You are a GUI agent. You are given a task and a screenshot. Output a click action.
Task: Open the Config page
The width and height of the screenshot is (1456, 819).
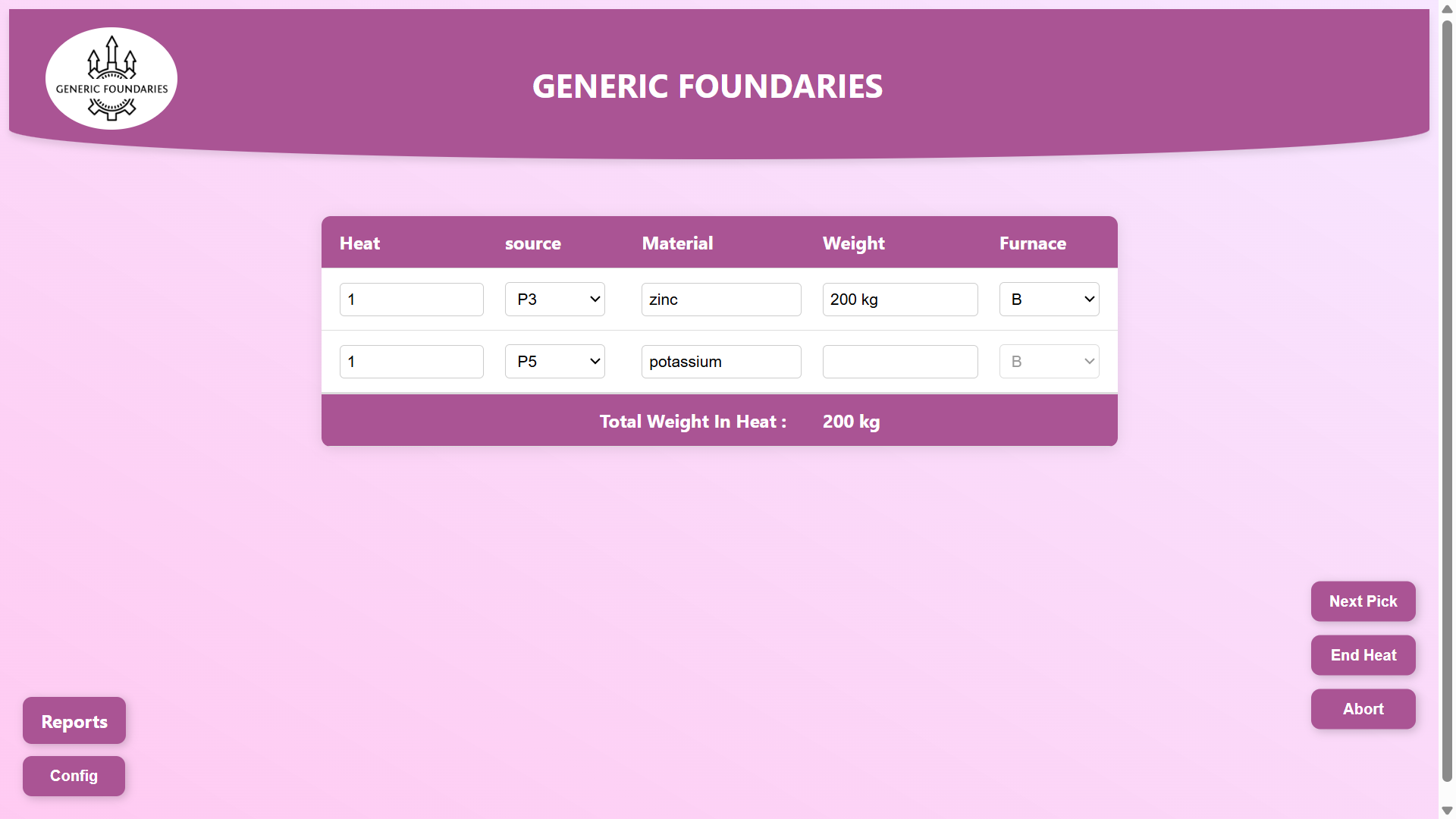pyautogui.click(x=74, y=776)
